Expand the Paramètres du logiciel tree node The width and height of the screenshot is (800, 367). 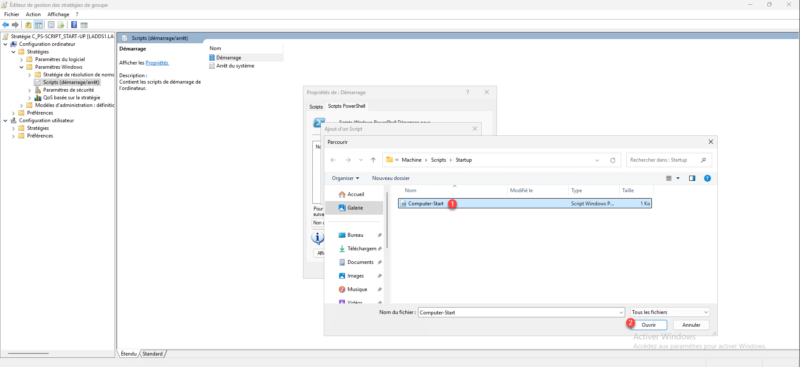click(x=21, y=59)
